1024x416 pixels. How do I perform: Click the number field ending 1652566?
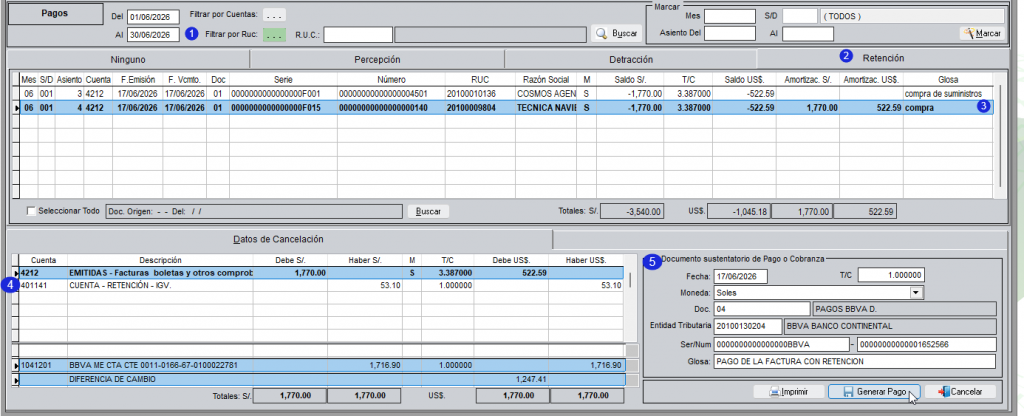(926, 344)
